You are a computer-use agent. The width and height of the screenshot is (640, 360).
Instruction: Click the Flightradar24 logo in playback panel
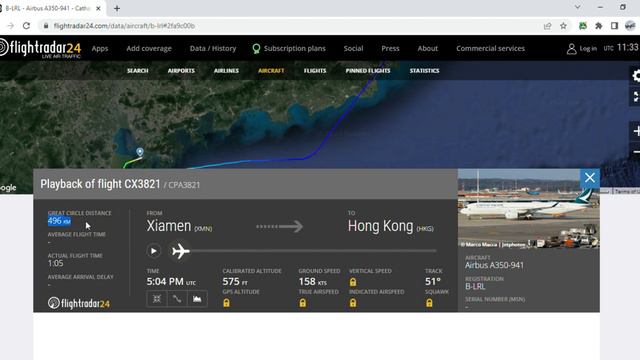pyautogui.click(x=78, y=303)
